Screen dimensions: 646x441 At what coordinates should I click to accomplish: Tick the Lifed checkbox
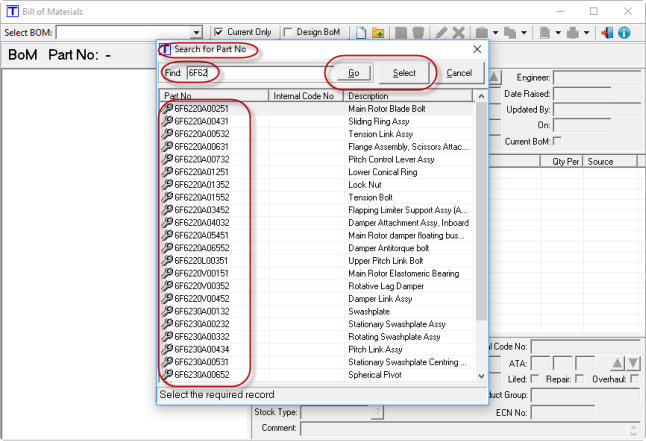[536, 379]
